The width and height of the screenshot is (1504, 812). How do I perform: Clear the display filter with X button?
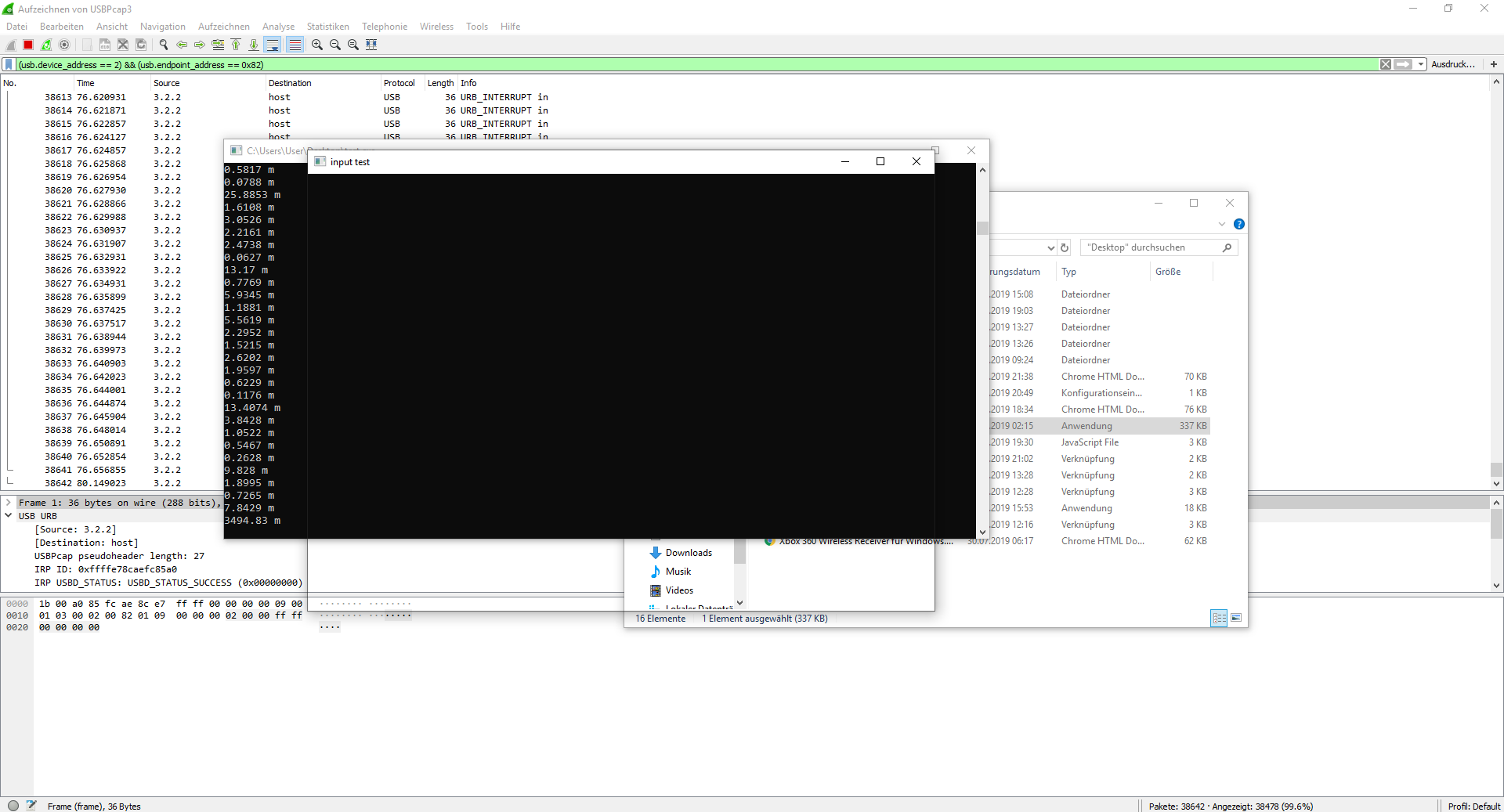[1385, 64]
